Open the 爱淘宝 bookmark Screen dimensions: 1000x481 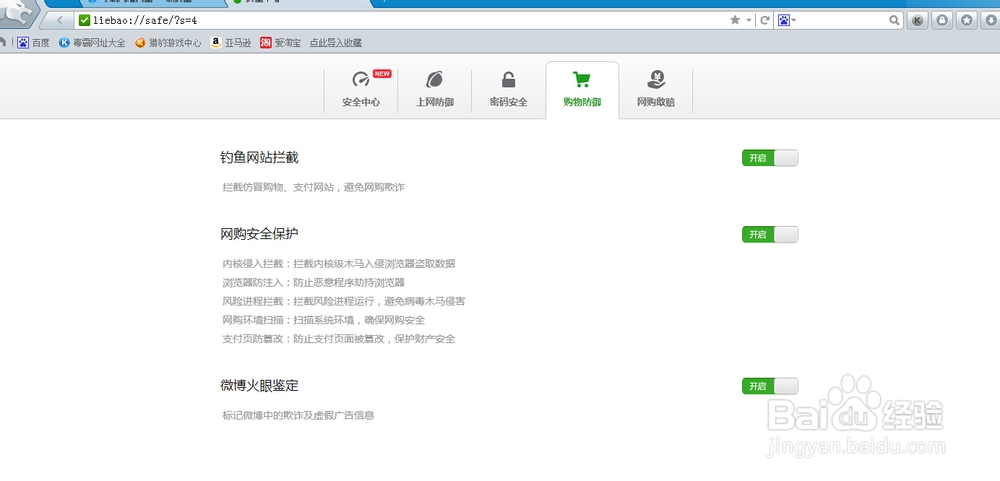coord(280,43)
